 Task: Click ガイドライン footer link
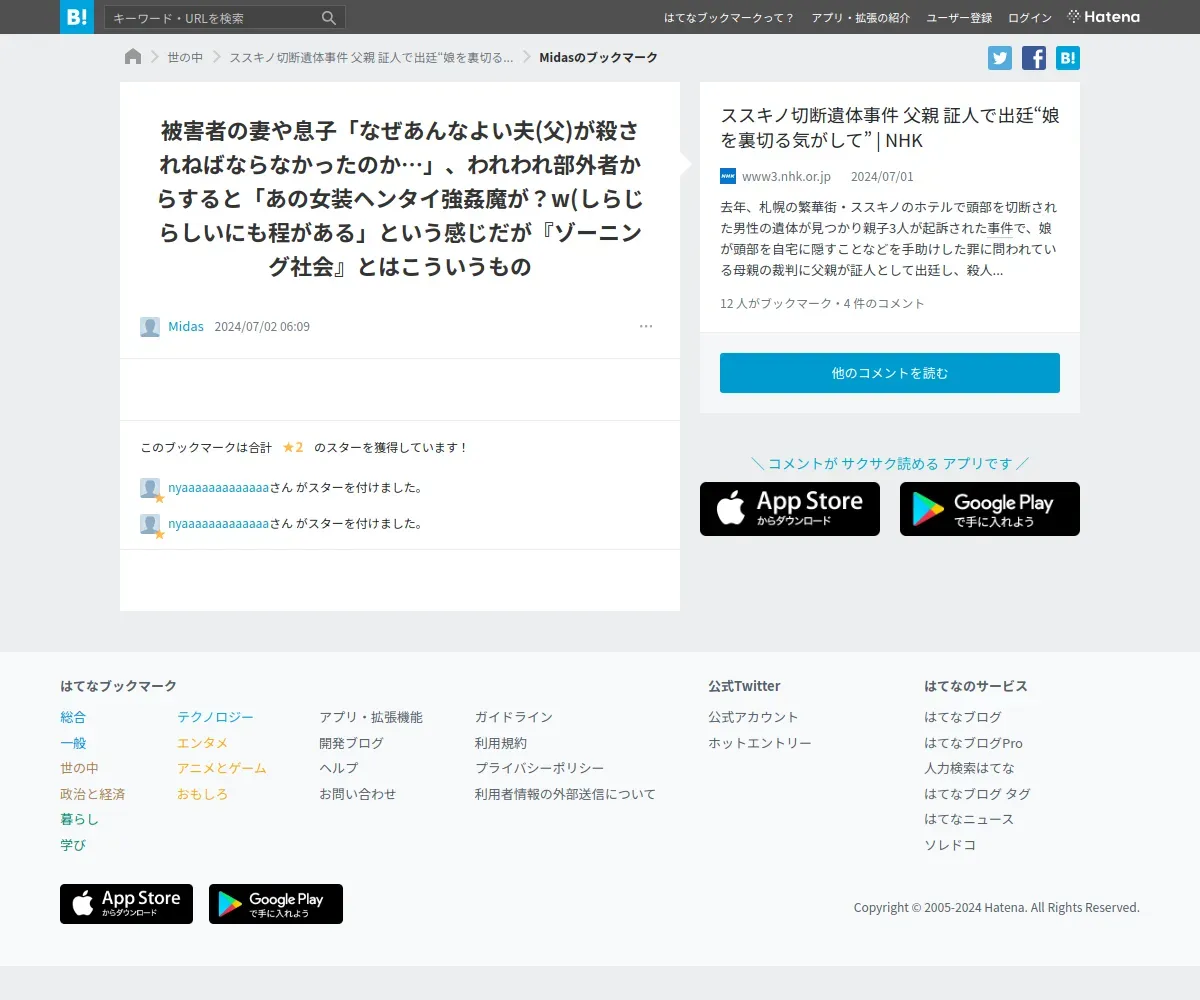click(x=514, y=717)
